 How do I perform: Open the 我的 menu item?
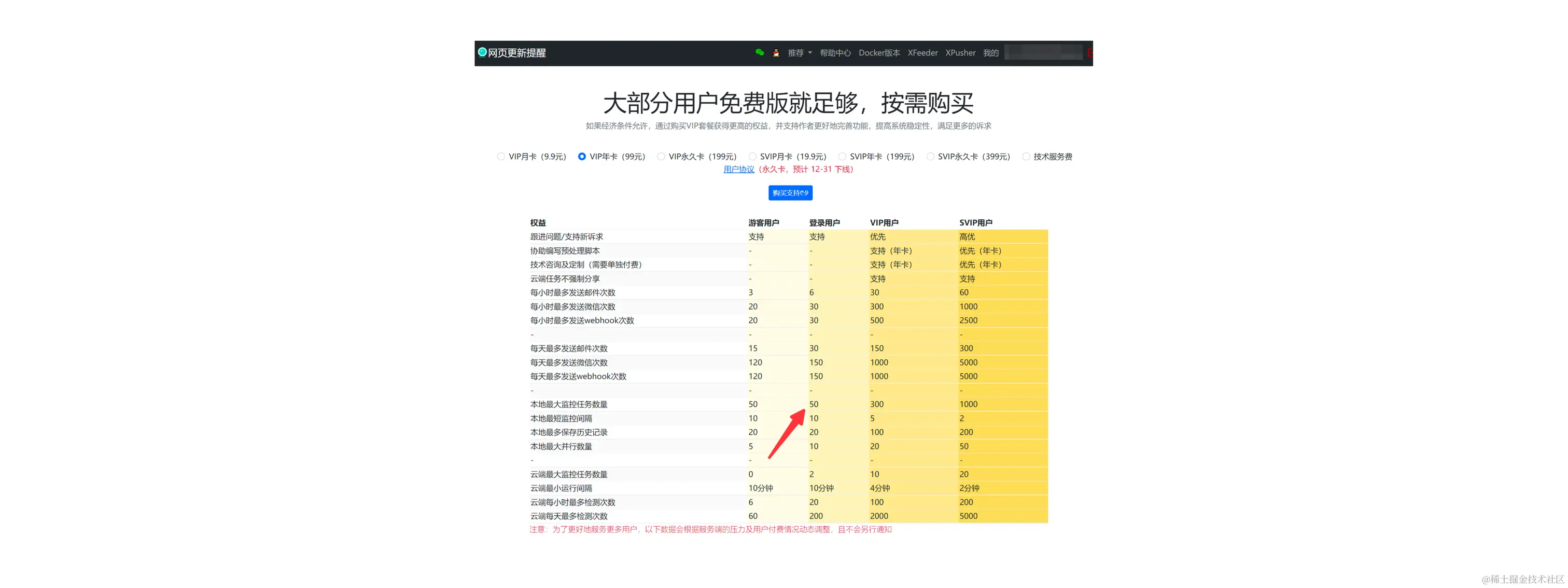tap(990, 53)
